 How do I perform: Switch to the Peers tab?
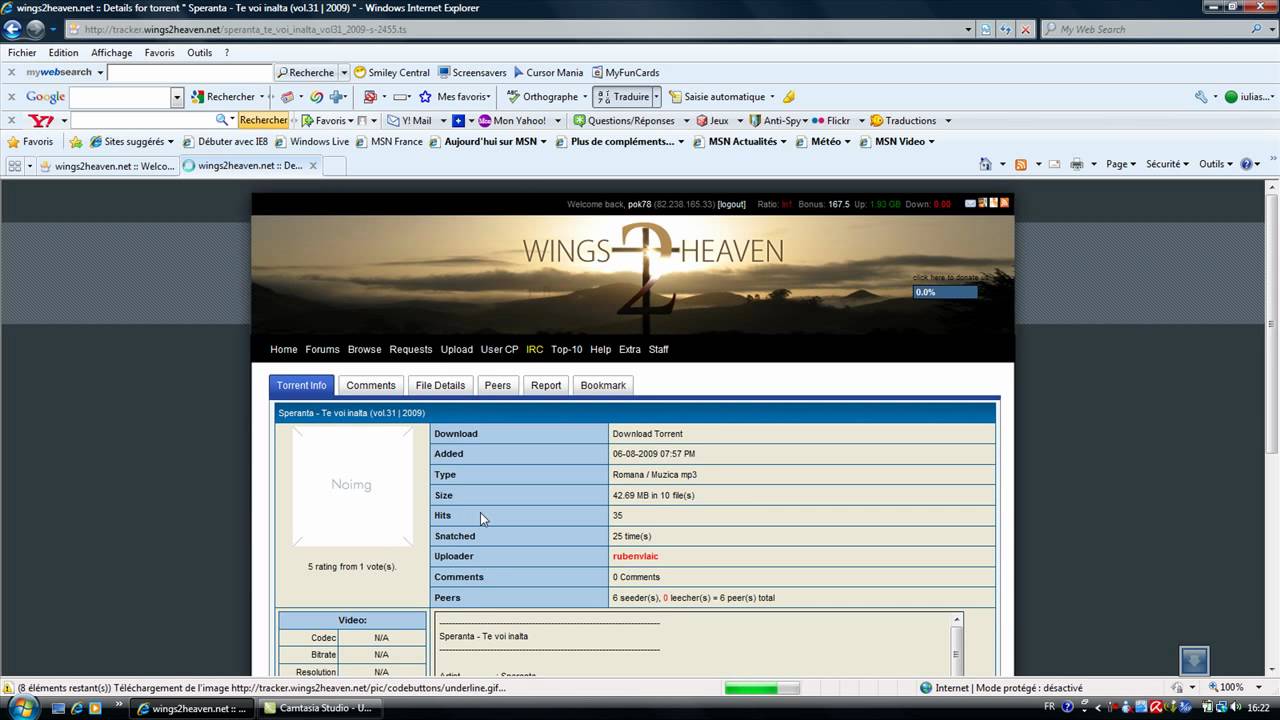tap(497, 385)
